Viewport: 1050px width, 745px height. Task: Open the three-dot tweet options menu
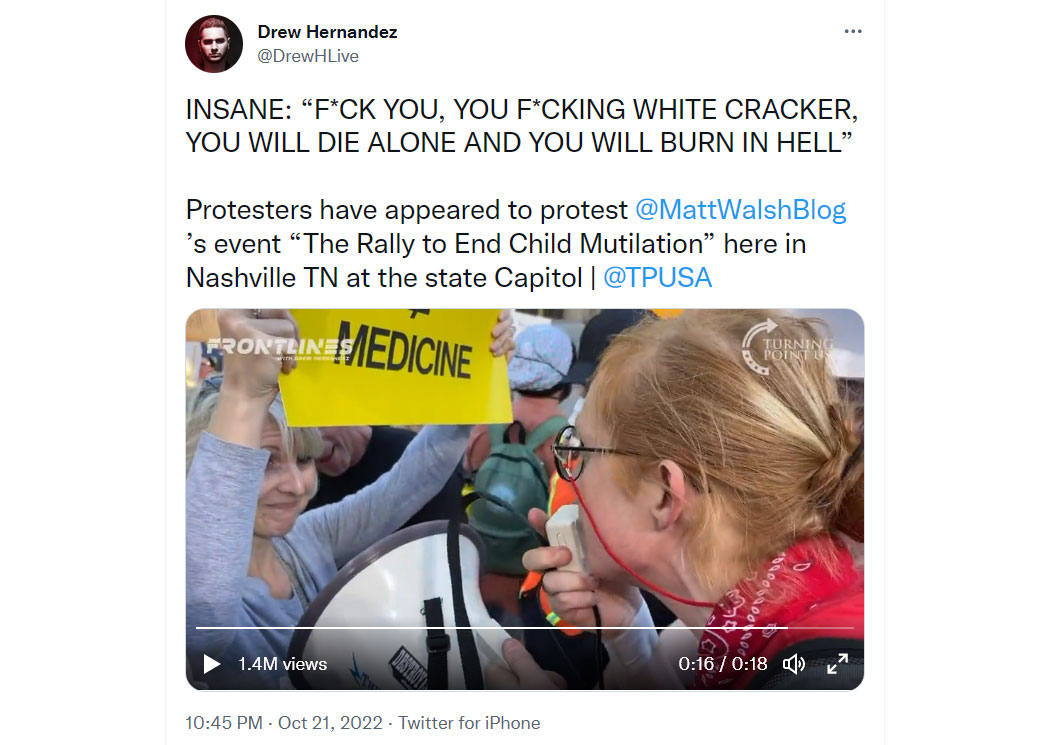[x=852, y=31]
